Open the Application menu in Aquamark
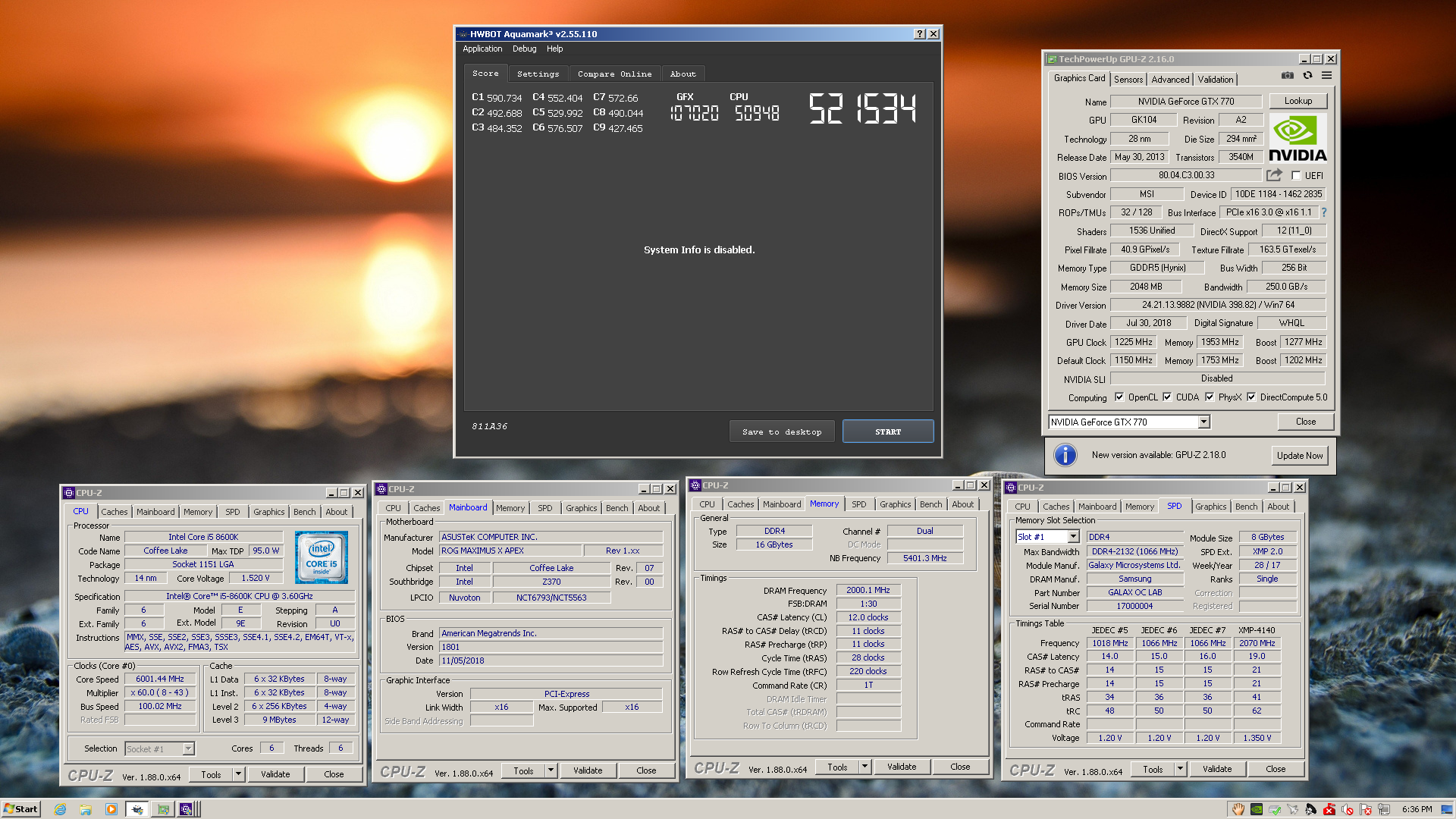 tap(482, 49)
